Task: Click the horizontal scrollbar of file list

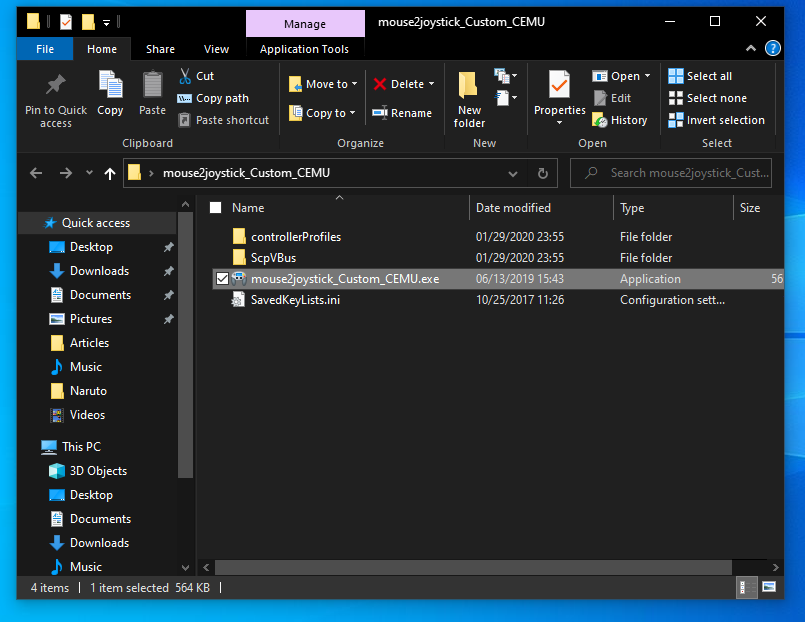Action: point(473,567)
